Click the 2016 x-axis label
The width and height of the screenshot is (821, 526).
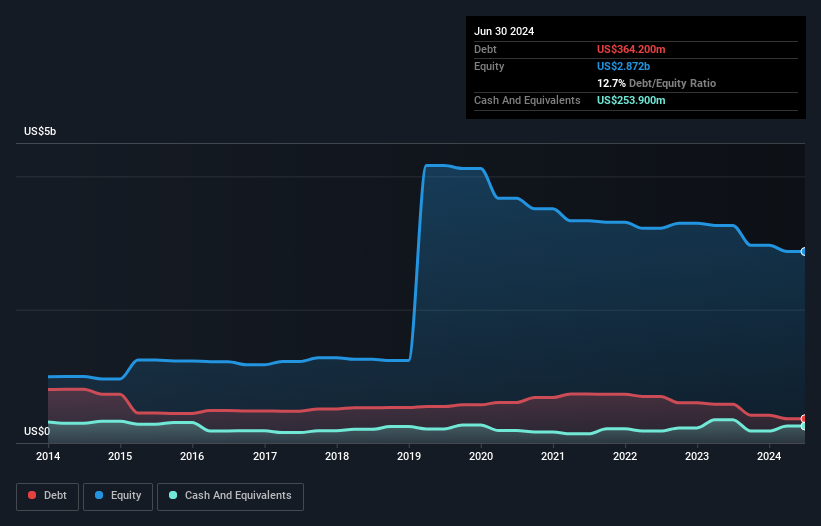[x=192, y=456]
